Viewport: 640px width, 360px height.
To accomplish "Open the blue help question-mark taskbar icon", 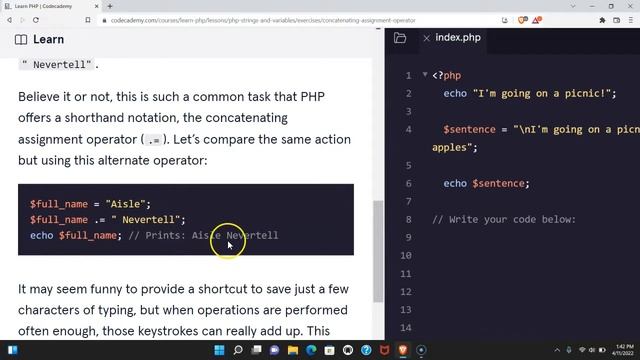I will [366, 350].
